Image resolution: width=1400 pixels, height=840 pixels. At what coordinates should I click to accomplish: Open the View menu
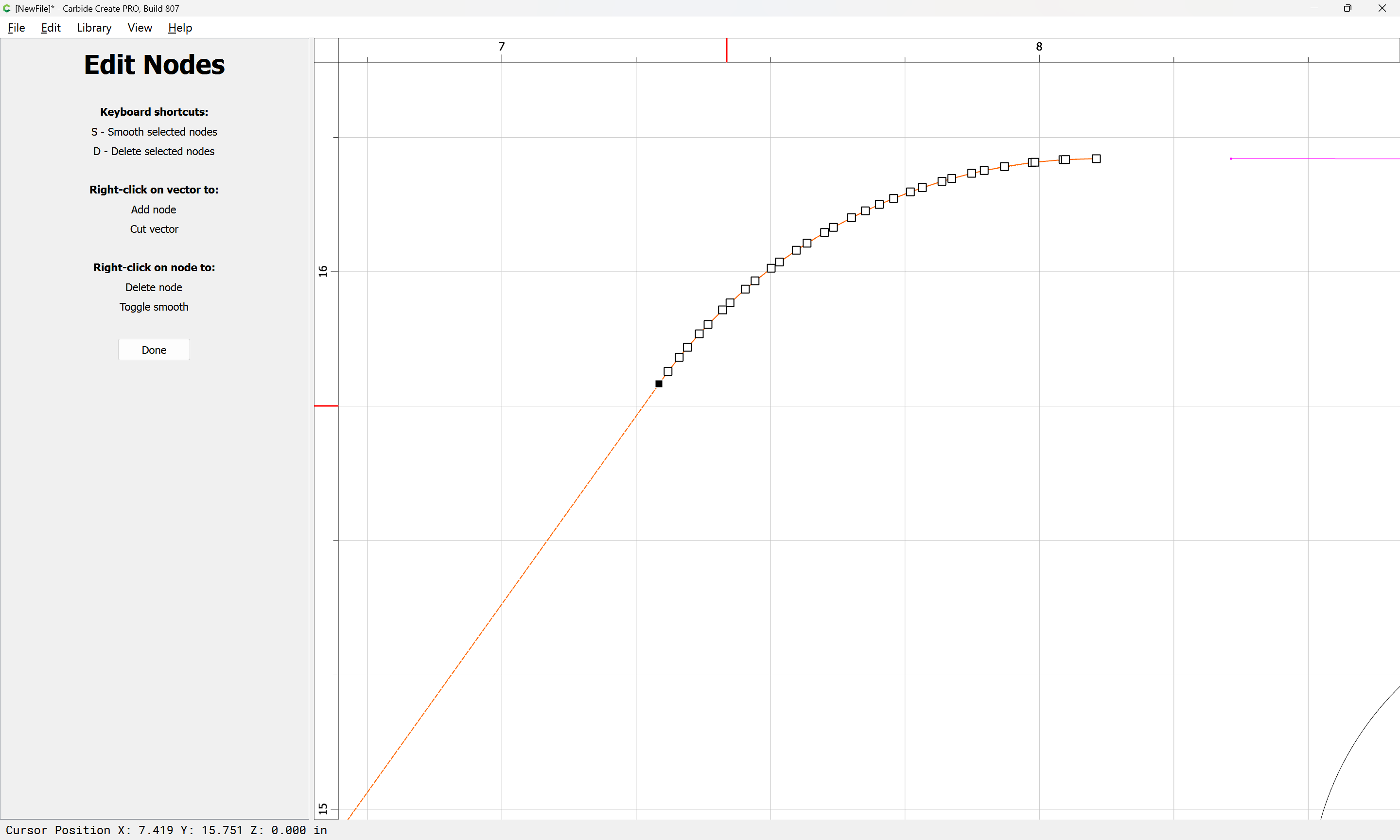140,28
